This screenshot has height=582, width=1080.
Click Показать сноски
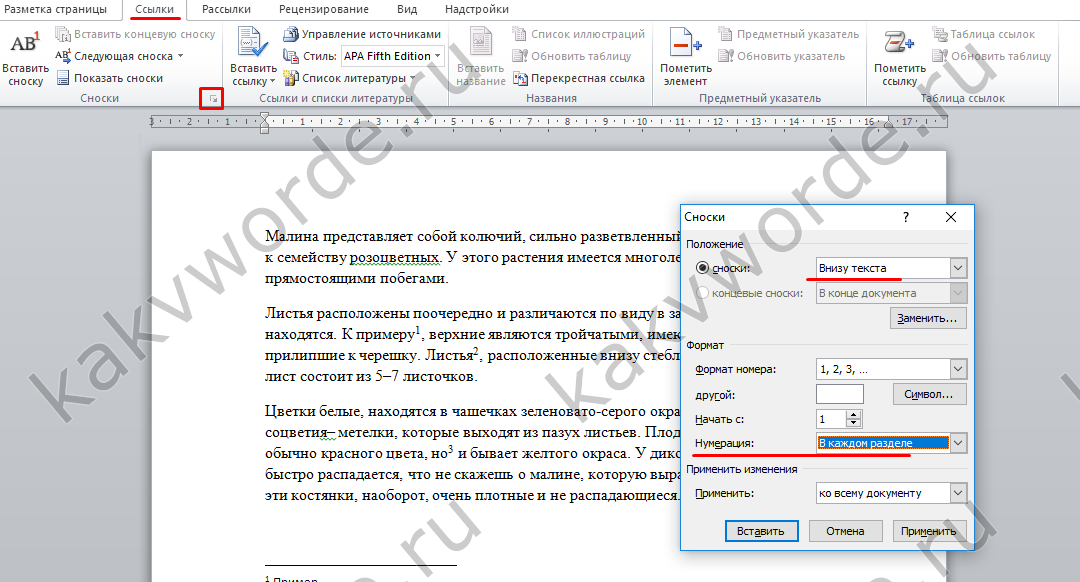tap(110, 78)
